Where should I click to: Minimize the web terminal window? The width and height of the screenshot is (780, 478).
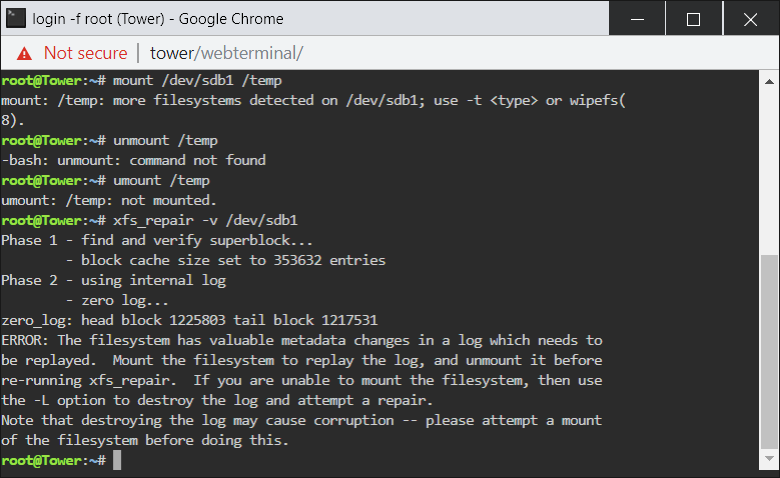[637, 19]
